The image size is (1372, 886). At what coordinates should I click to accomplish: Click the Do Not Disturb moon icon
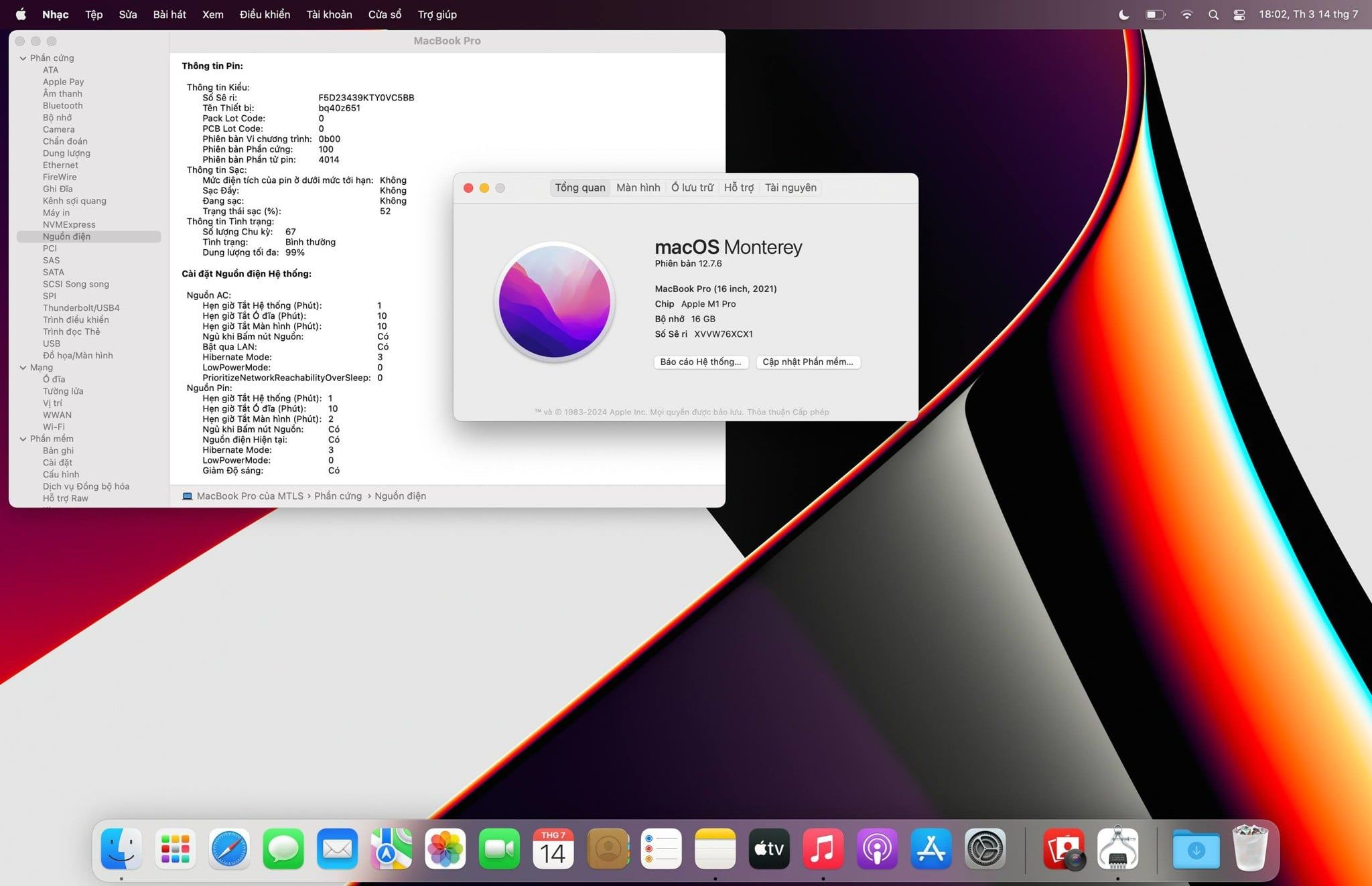pyautogui.click(x=1124, y=14)
